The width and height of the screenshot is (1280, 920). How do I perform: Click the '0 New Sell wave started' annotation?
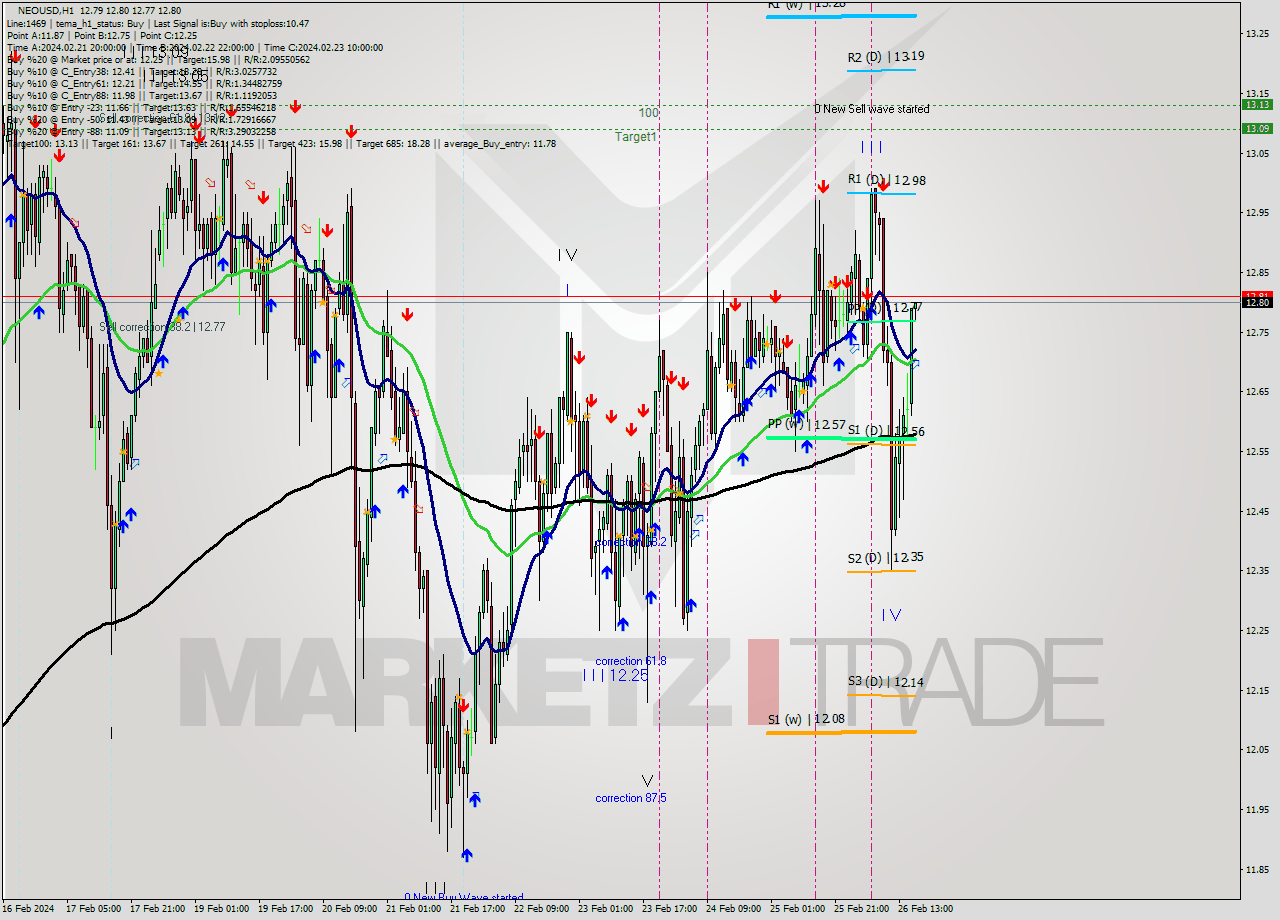pos(871,109)
